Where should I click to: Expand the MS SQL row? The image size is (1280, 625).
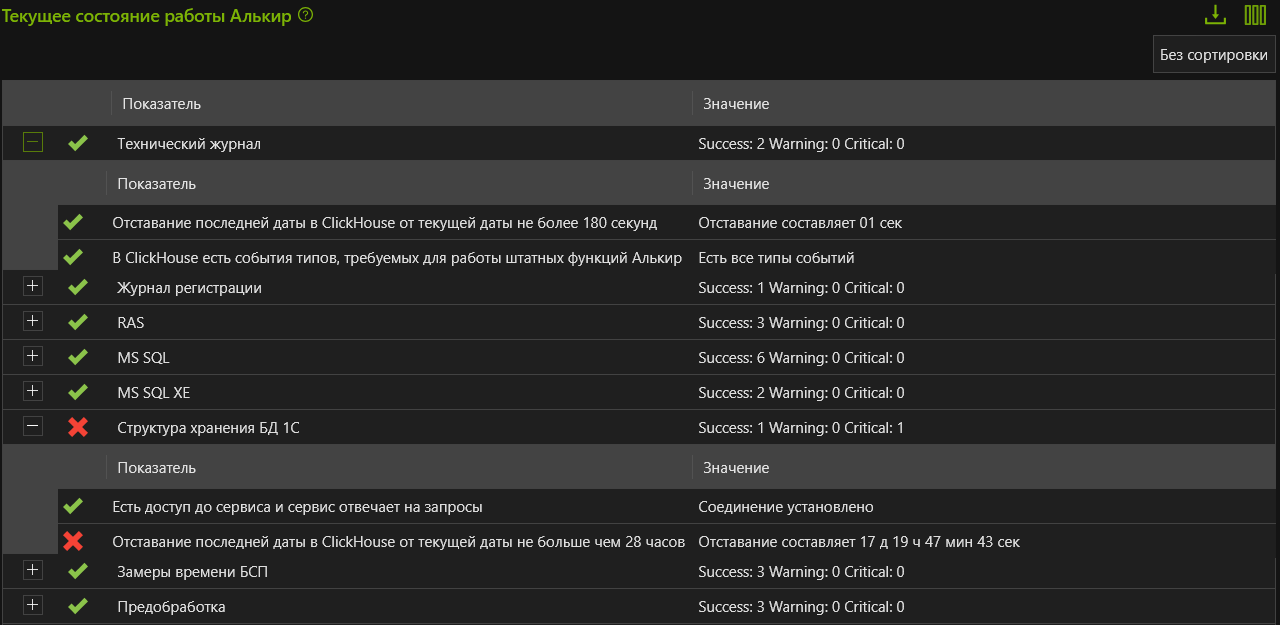click(x=33, y=356)
